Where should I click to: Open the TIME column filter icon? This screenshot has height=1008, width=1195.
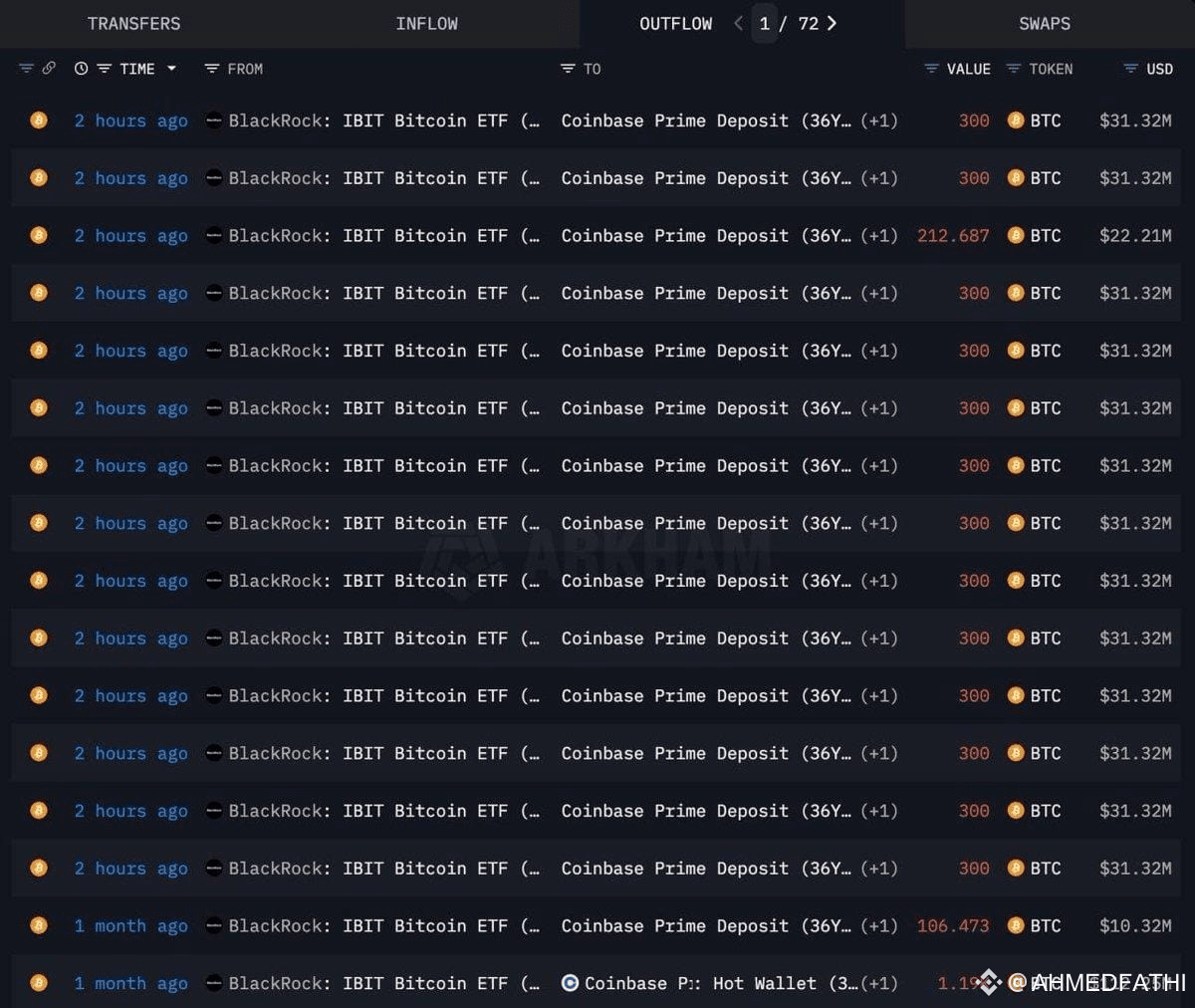(x=104, y=69)
